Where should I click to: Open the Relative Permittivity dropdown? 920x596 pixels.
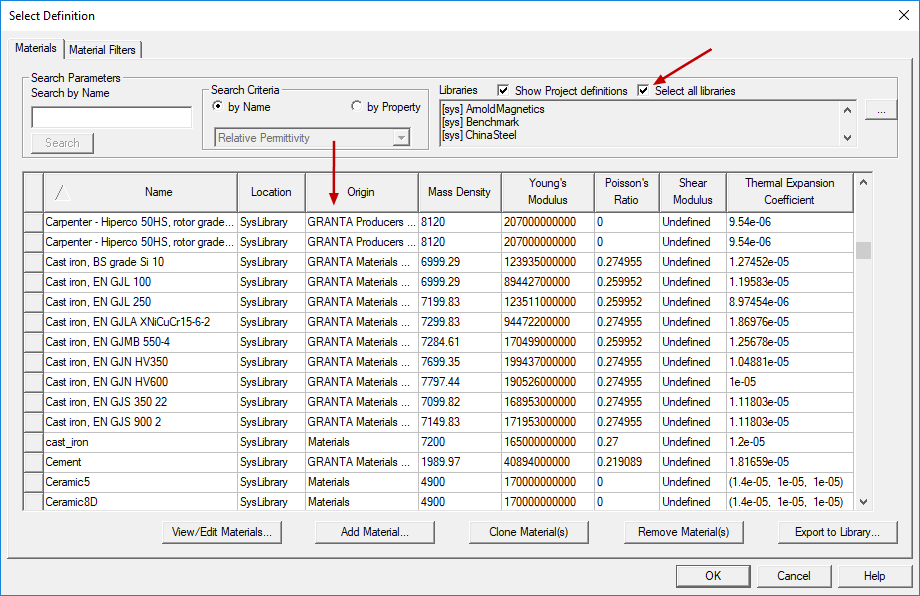tap(312, 138)
